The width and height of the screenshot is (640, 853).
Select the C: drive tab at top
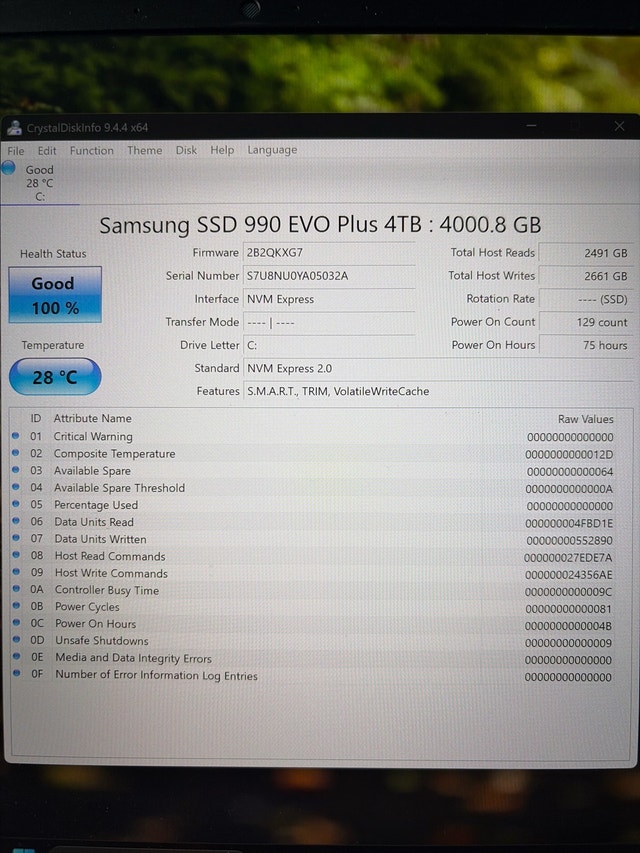(x=39, y=183)
